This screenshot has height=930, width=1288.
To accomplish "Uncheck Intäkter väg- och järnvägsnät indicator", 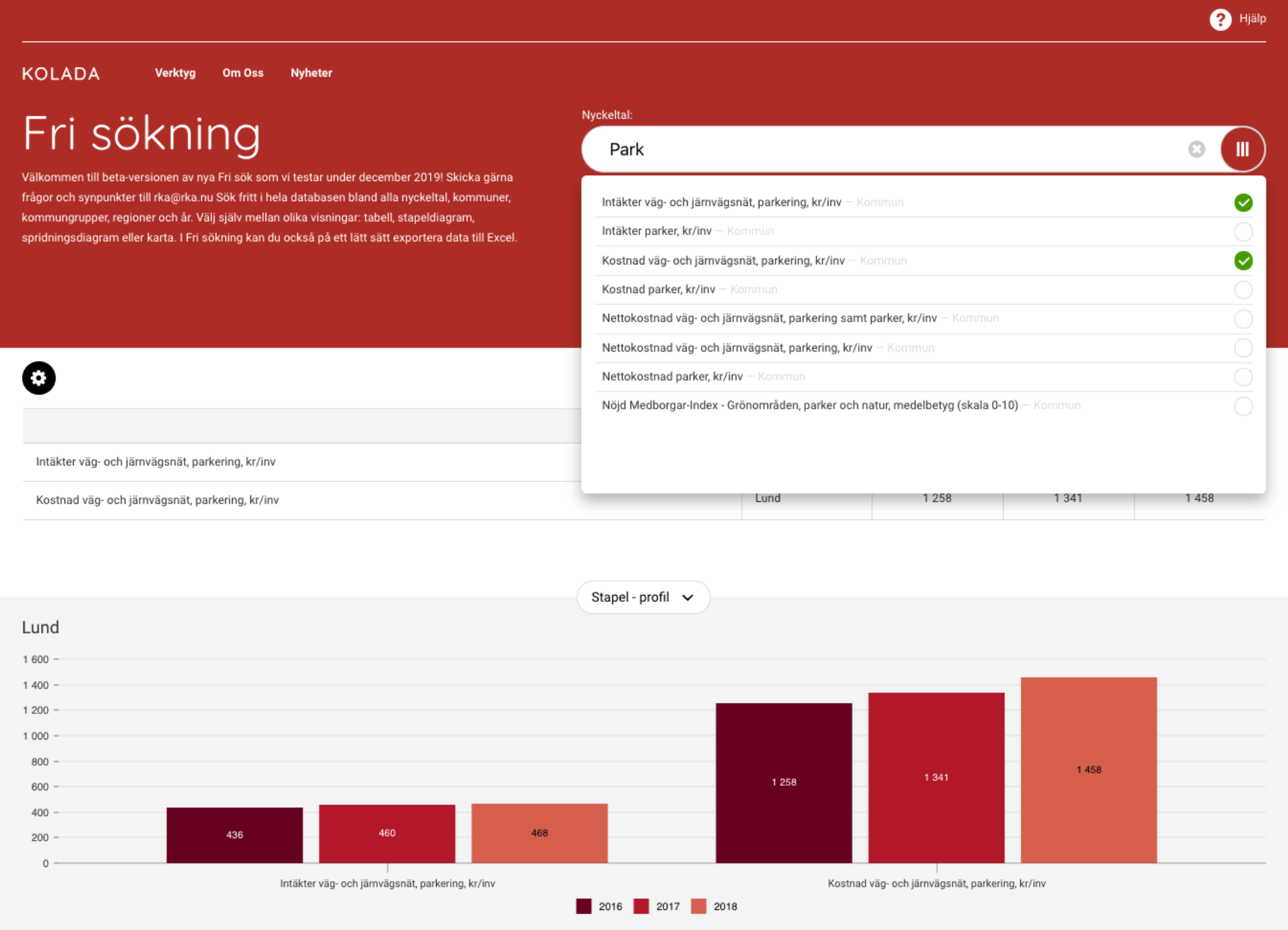I will pyautogui.click(x=1243, y=203).
